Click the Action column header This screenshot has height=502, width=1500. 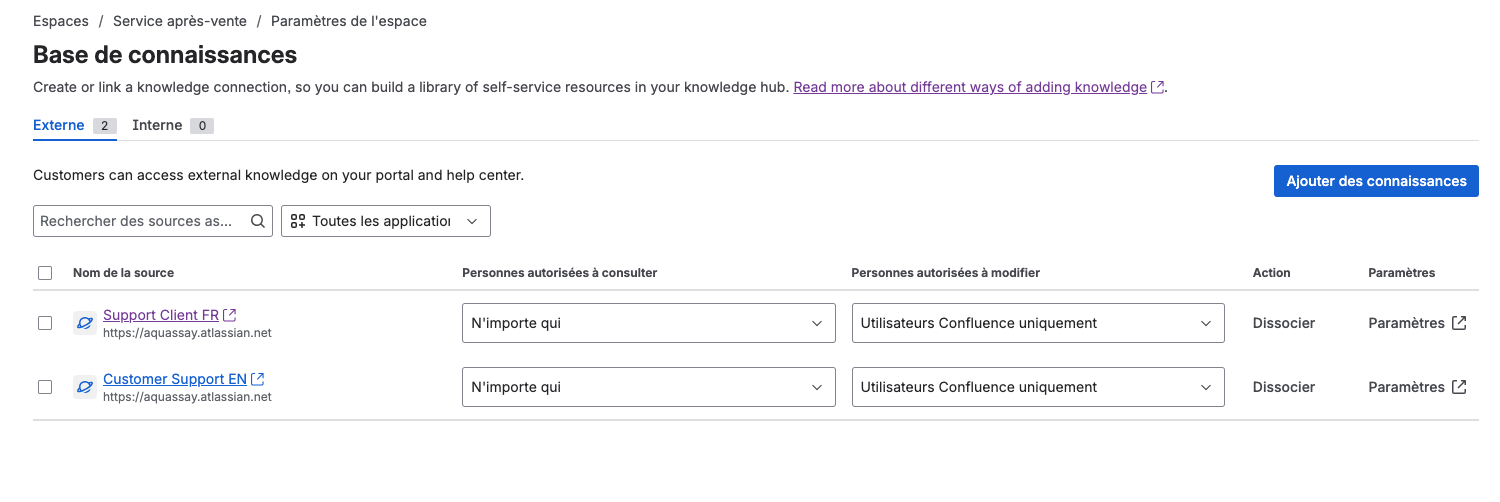pos(1272,273)
